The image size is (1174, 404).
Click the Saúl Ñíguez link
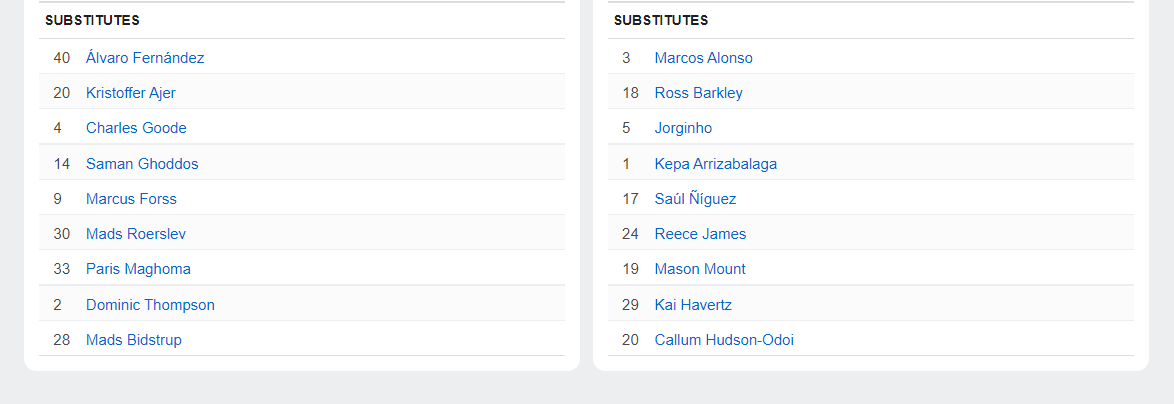pyautogui.click(x=695, y=199)
